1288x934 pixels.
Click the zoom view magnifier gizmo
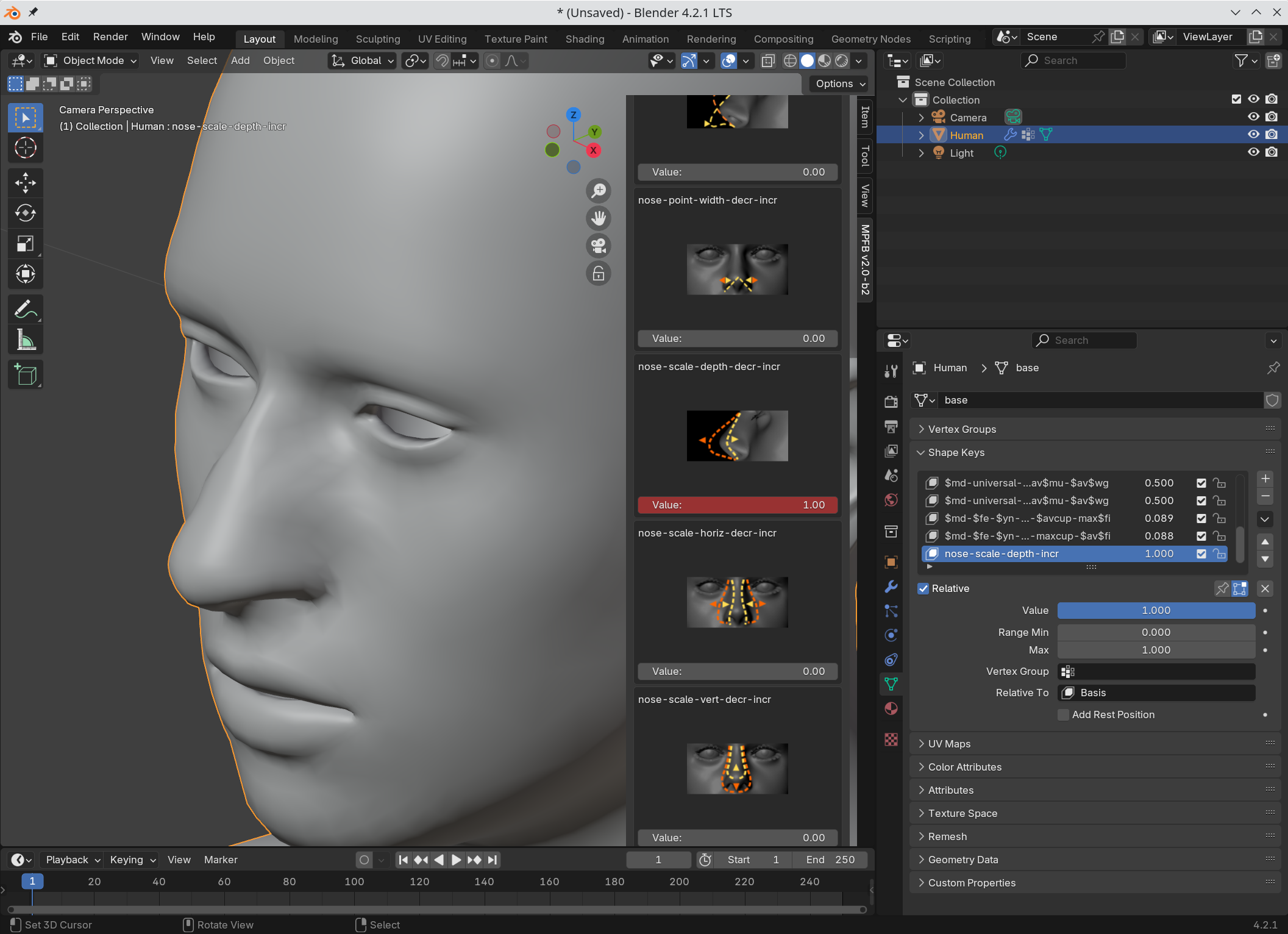pyautogui.click(x=599, y=190)
